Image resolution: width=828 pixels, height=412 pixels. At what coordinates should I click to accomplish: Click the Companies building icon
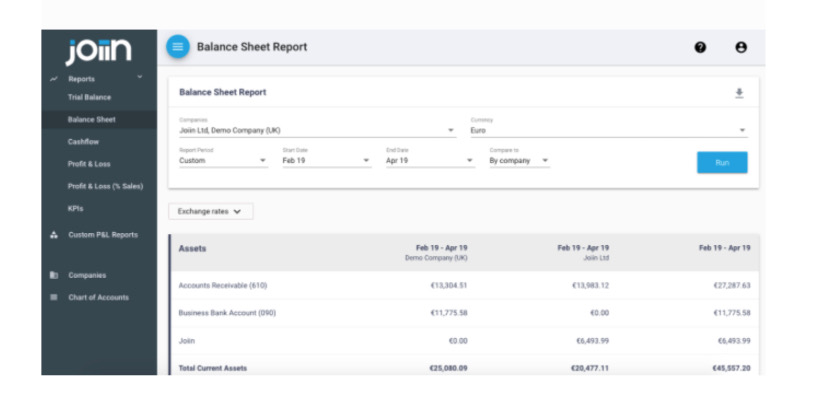53,275
